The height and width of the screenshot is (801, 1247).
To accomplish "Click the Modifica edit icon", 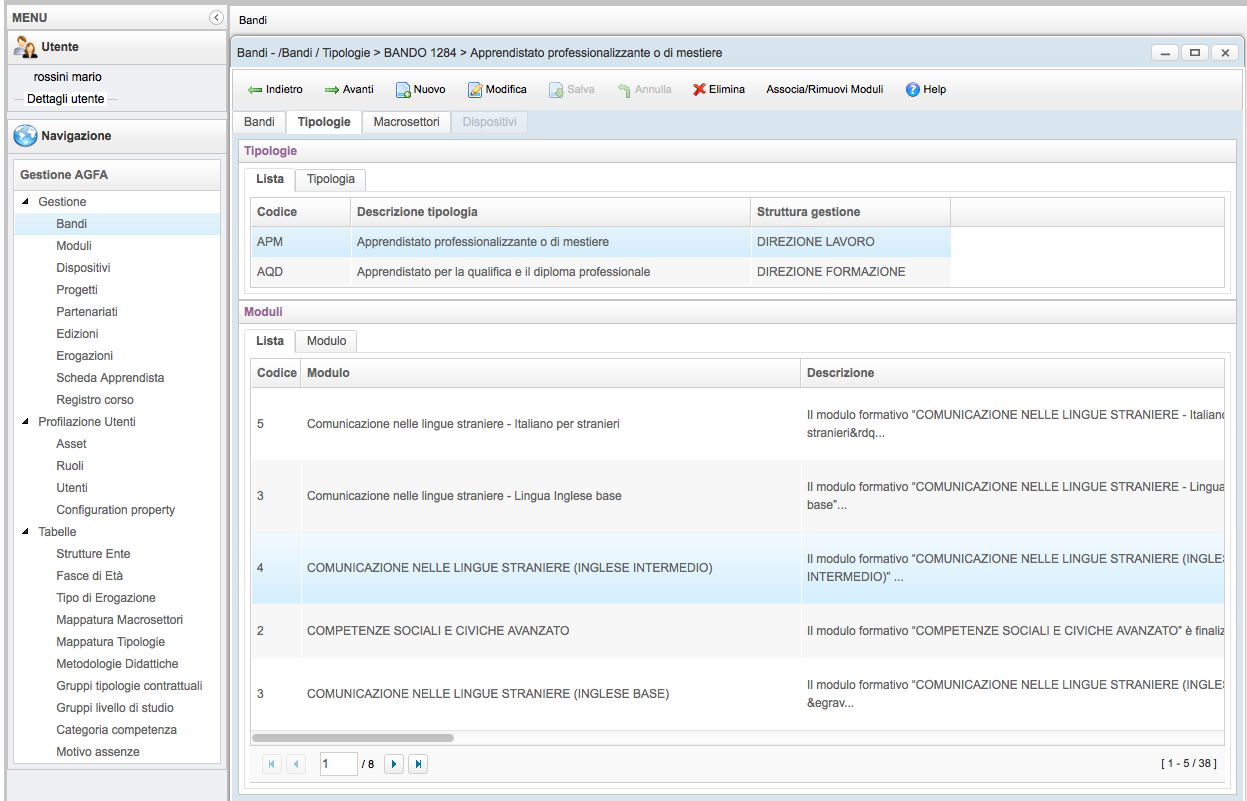I will 476,90.
